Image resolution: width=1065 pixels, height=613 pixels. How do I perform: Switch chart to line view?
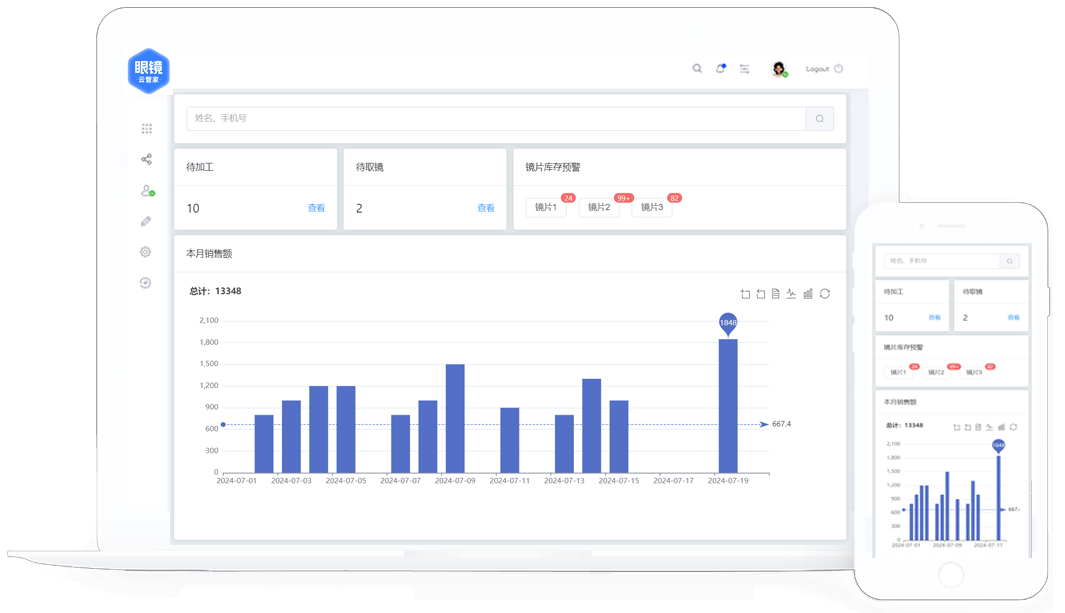coord(791,294)
